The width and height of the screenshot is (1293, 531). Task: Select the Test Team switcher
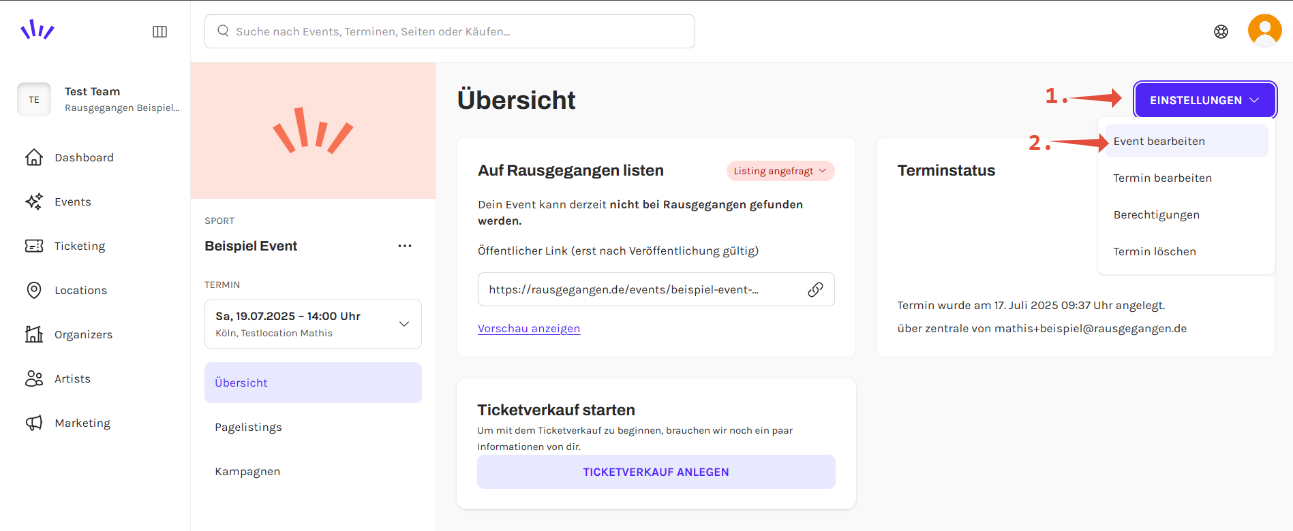click(100, 99)
